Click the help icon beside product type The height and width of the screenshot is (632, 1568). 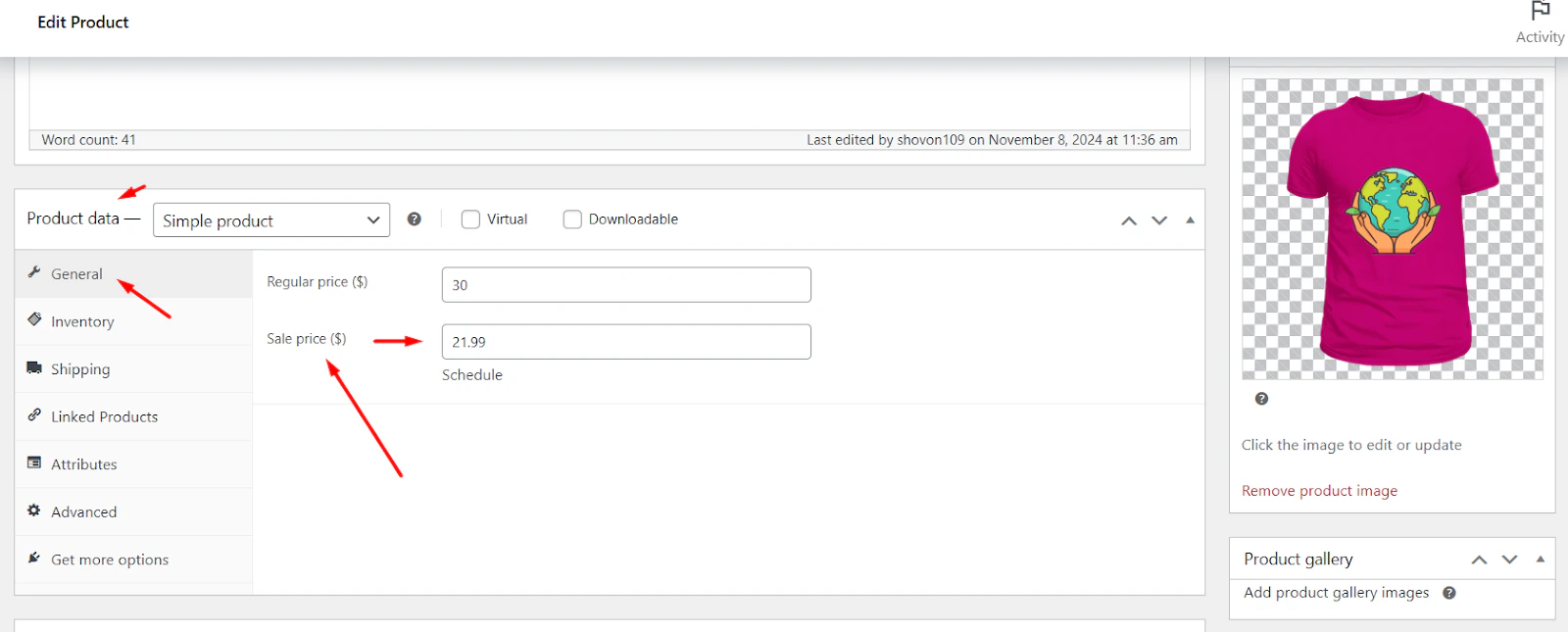coord(415,219)
